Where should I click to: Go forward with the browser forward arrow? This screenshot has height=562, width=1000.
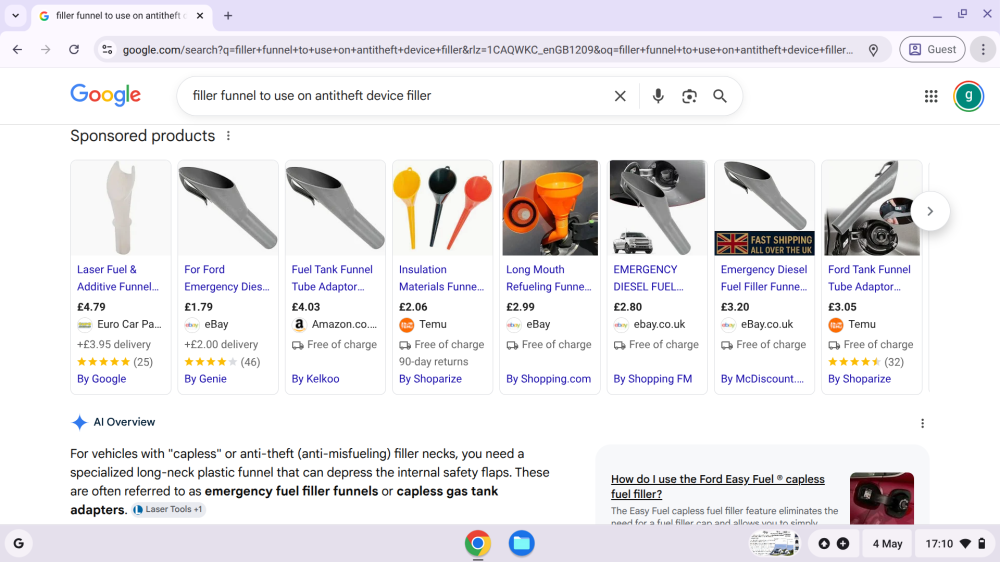pyautogui.click(x=45, y=49)
